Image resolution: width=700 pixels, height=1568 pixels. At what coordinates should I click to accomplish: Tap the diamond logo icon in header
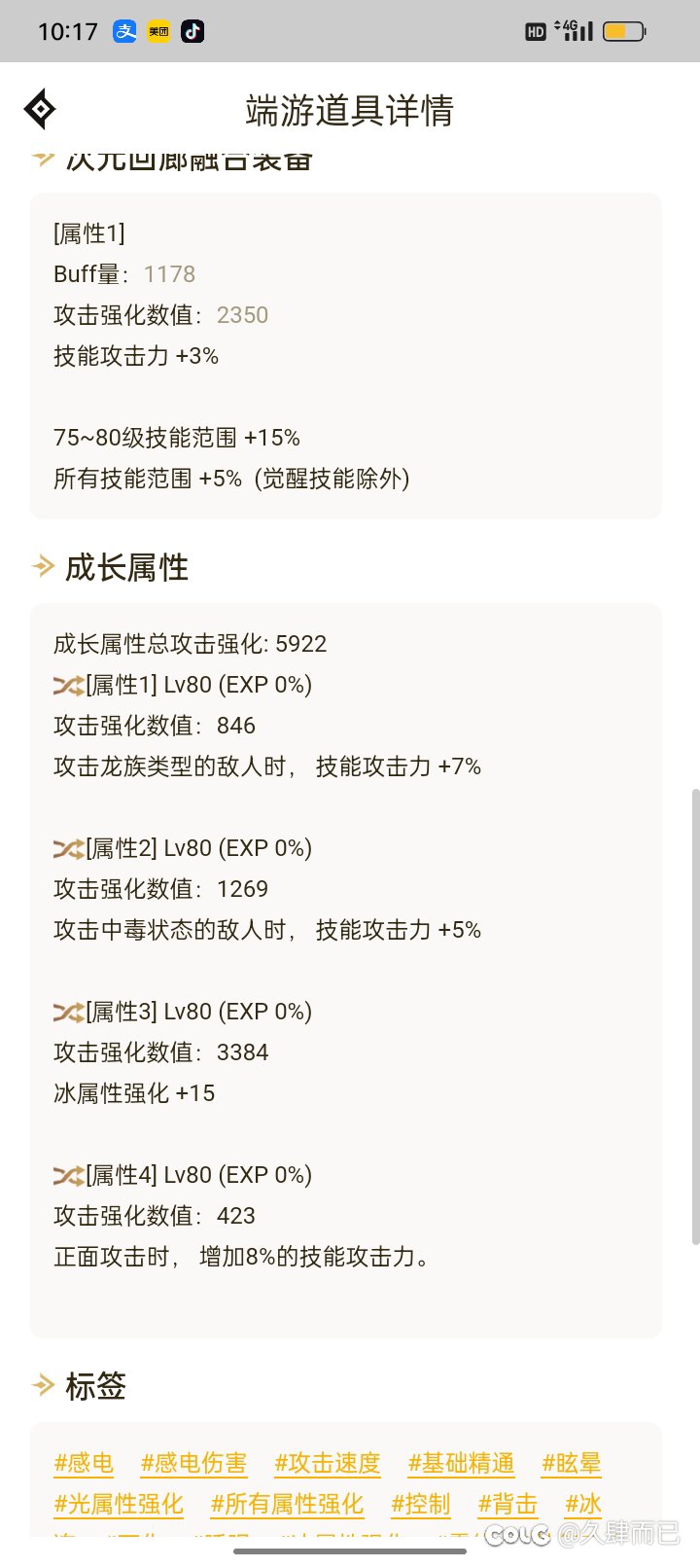pyautogui.click(x=40, y=110)
